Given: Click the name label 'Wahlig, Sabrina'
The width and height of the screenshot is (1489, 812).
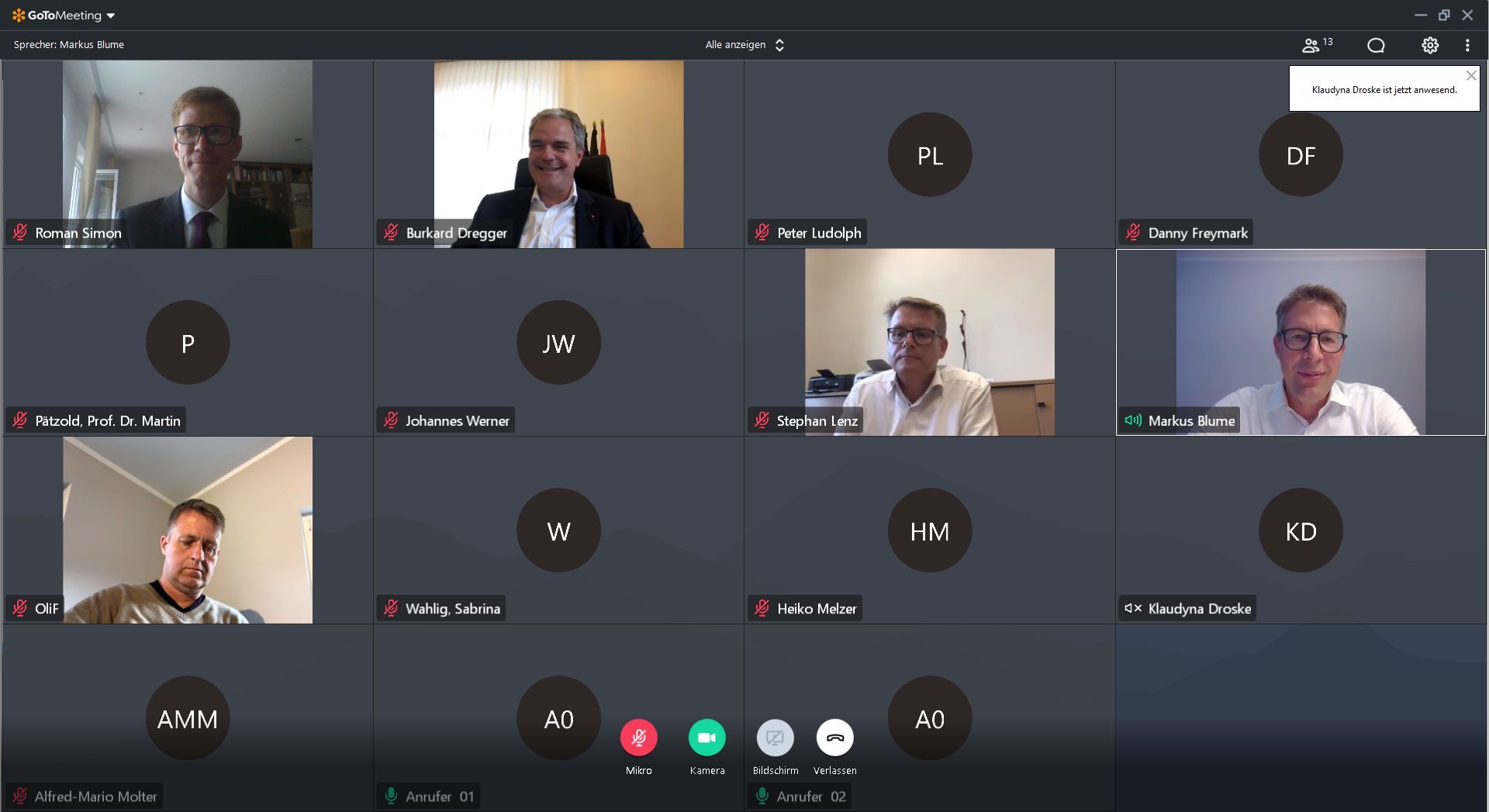Looking at the screenshot, I should (453, 608).
